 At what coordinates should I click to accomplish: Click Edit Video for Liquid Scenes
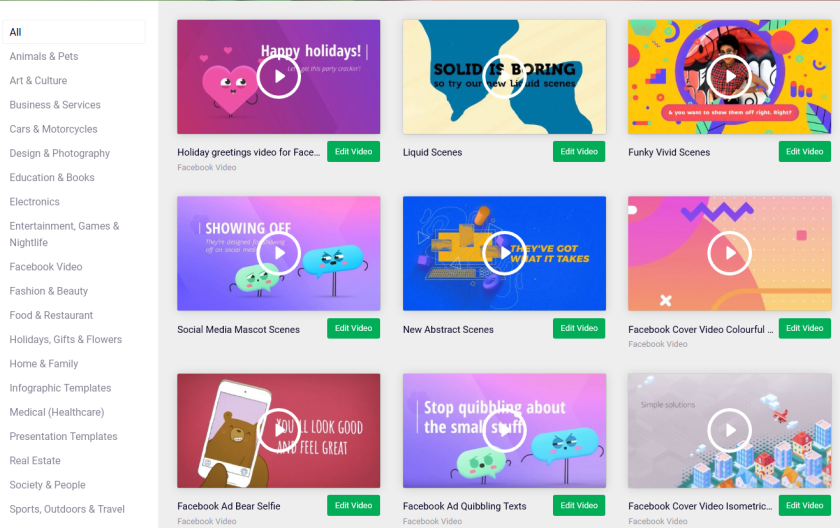click(x=579, y=152)
